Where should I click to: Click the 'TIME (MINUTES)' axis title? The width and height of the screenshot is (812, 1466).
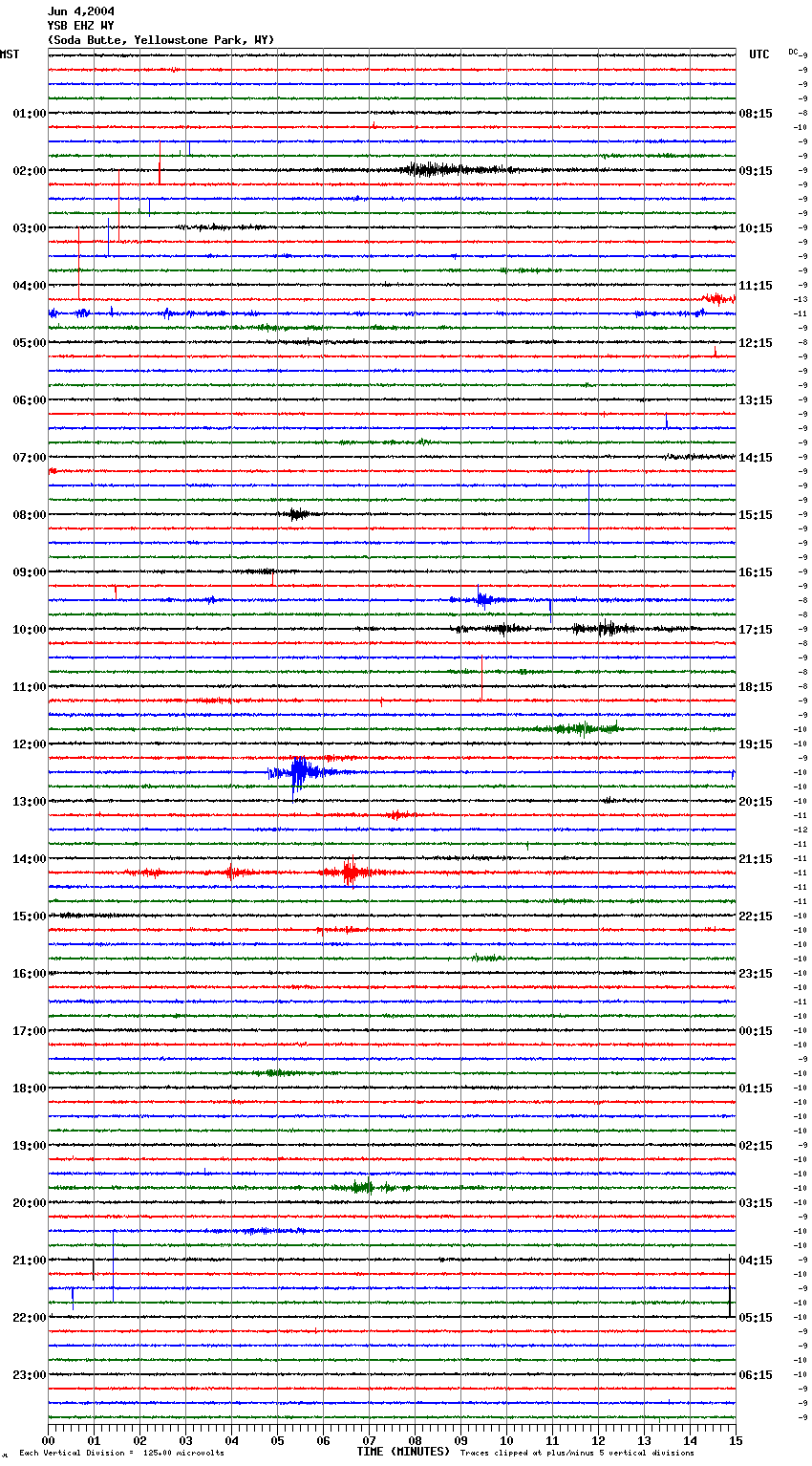403,1452
